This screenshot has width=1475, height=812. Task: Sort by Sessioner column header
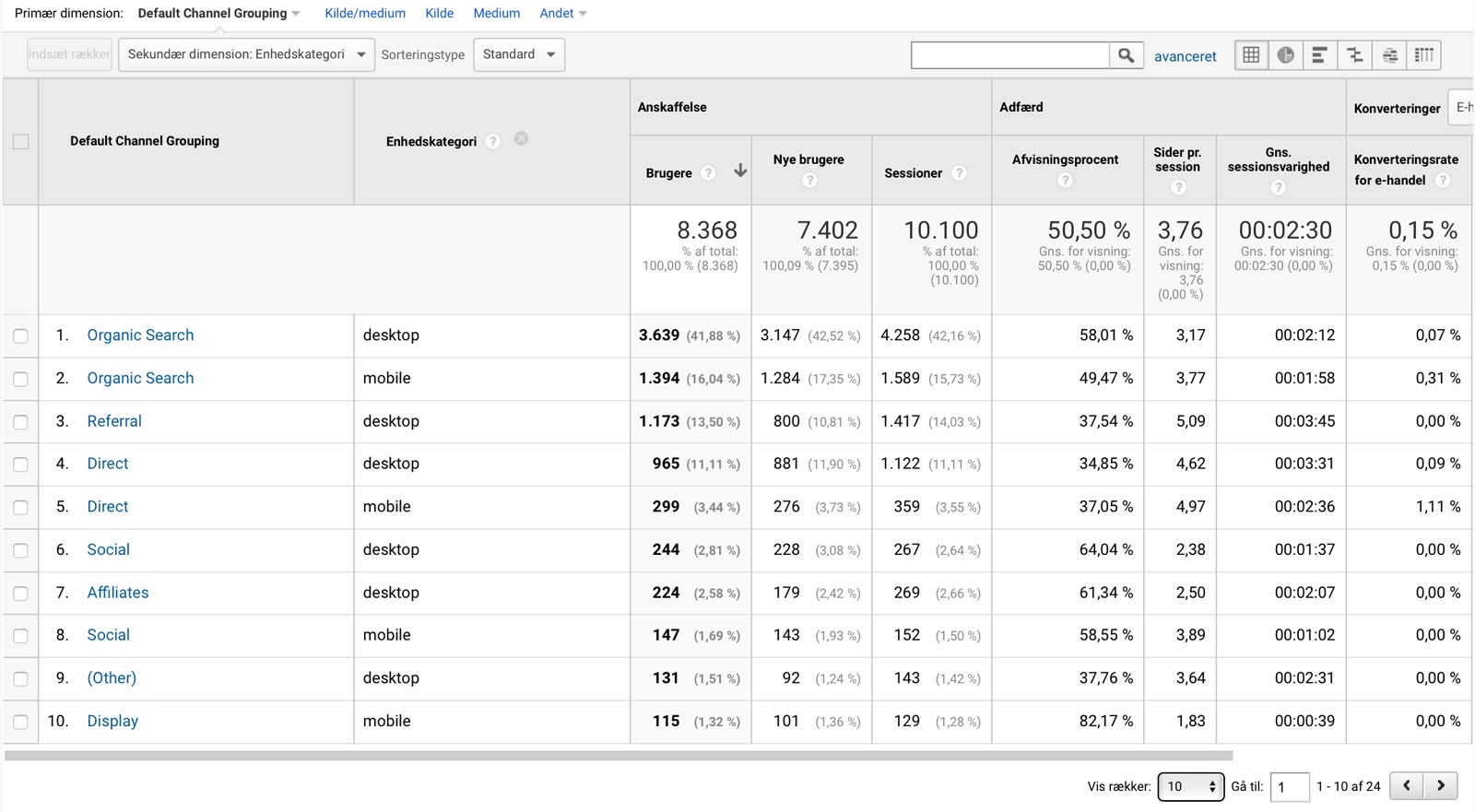point(913,173)
